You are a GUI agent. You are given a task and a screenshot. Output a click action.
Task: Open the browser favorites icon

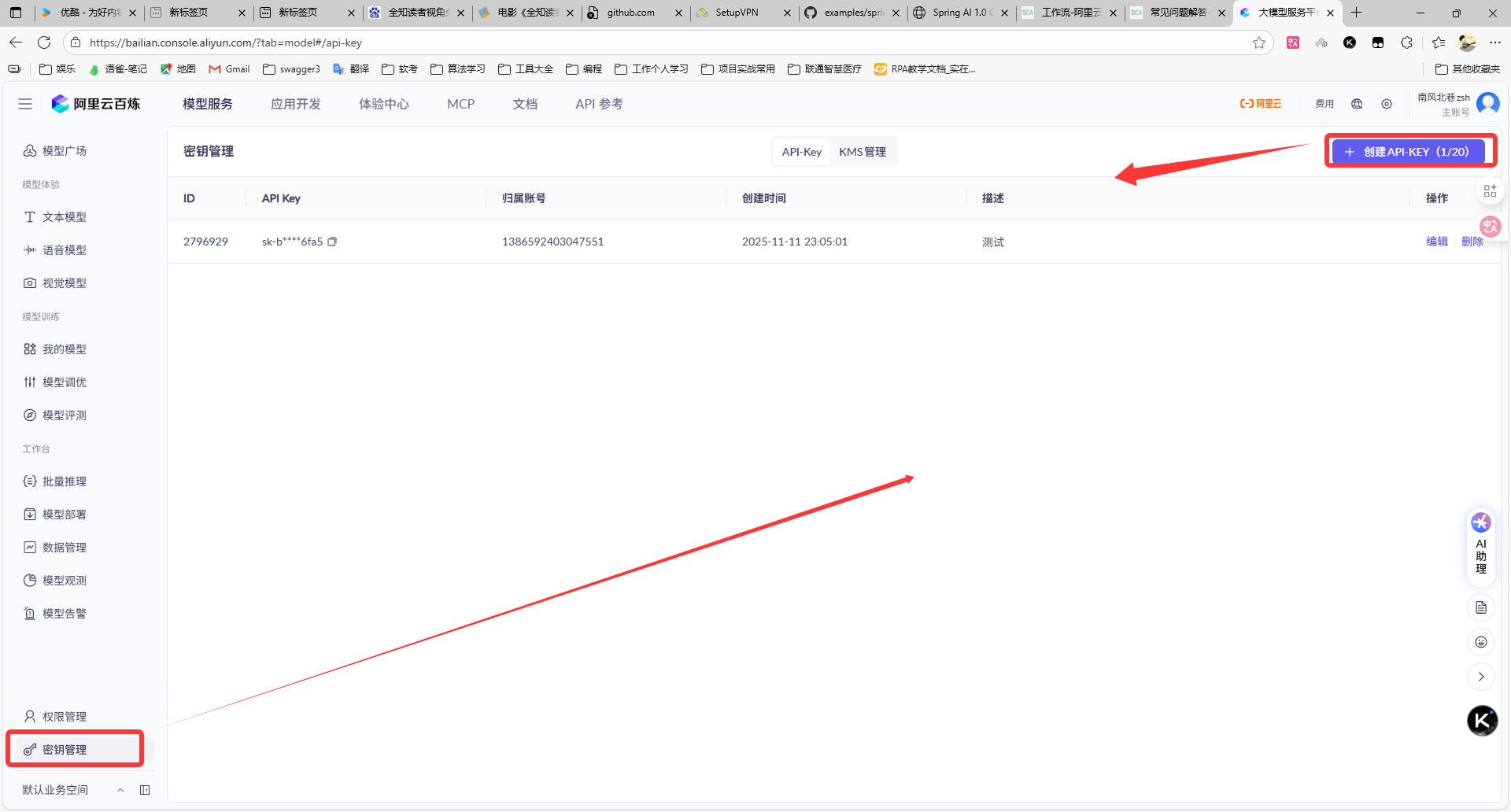1439,42
